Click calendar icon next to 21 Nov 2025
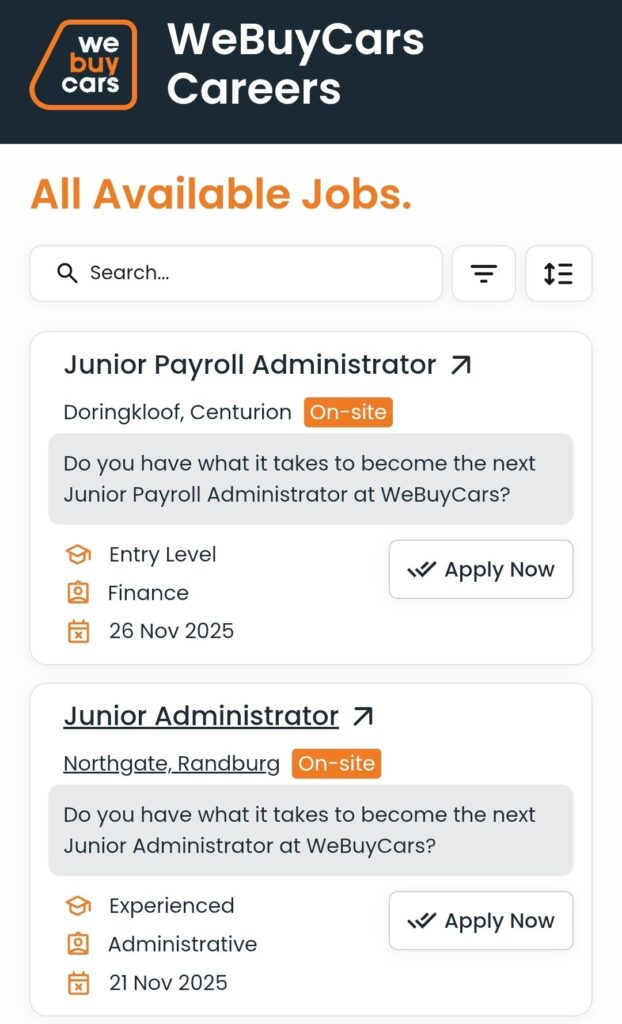This screenshot has height=1024, width=622. click(x=77, y=983)
